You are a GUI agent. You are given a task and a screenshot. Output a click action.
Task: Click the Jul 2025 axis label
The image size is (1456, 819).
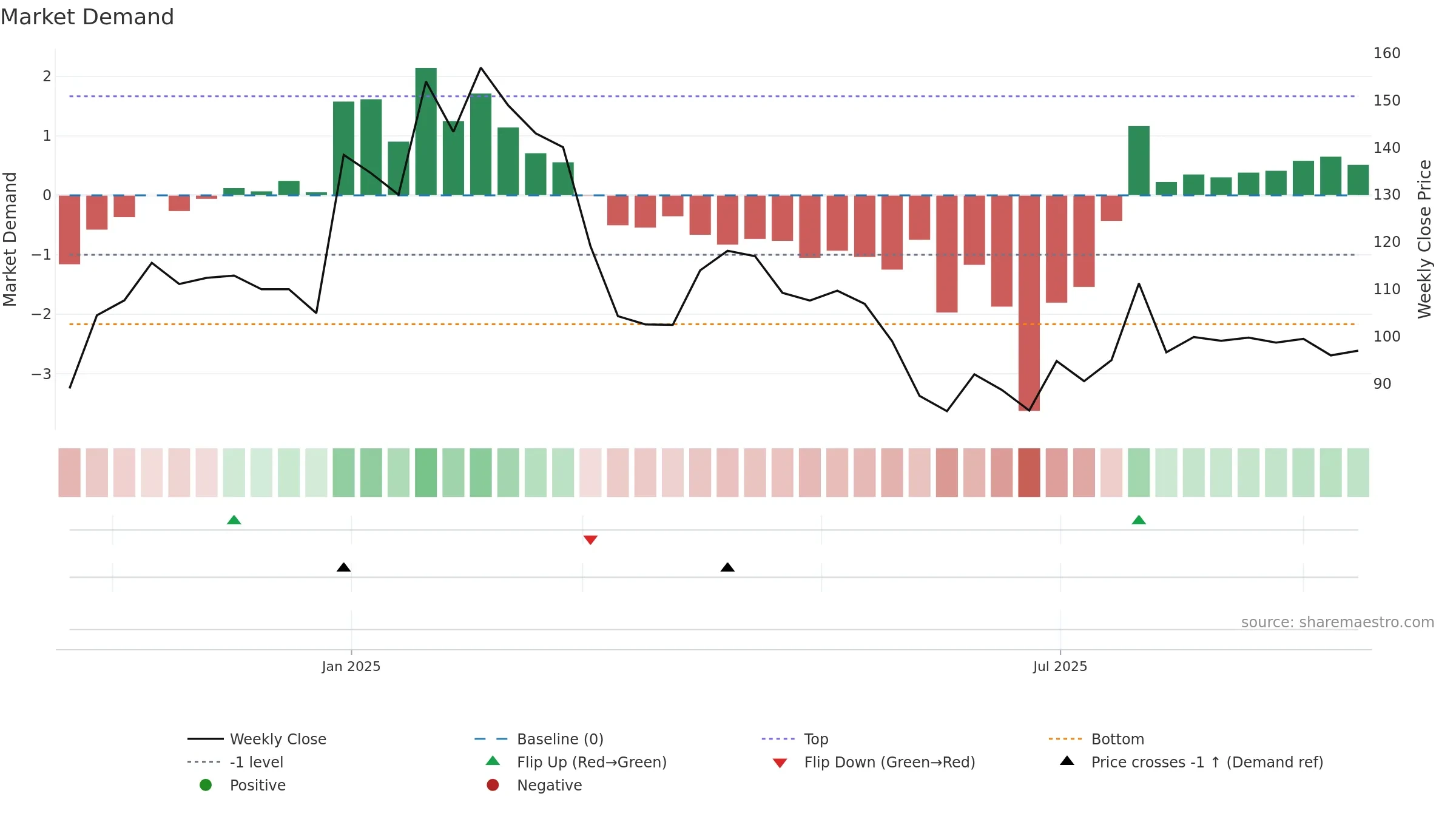[1060, 667]
